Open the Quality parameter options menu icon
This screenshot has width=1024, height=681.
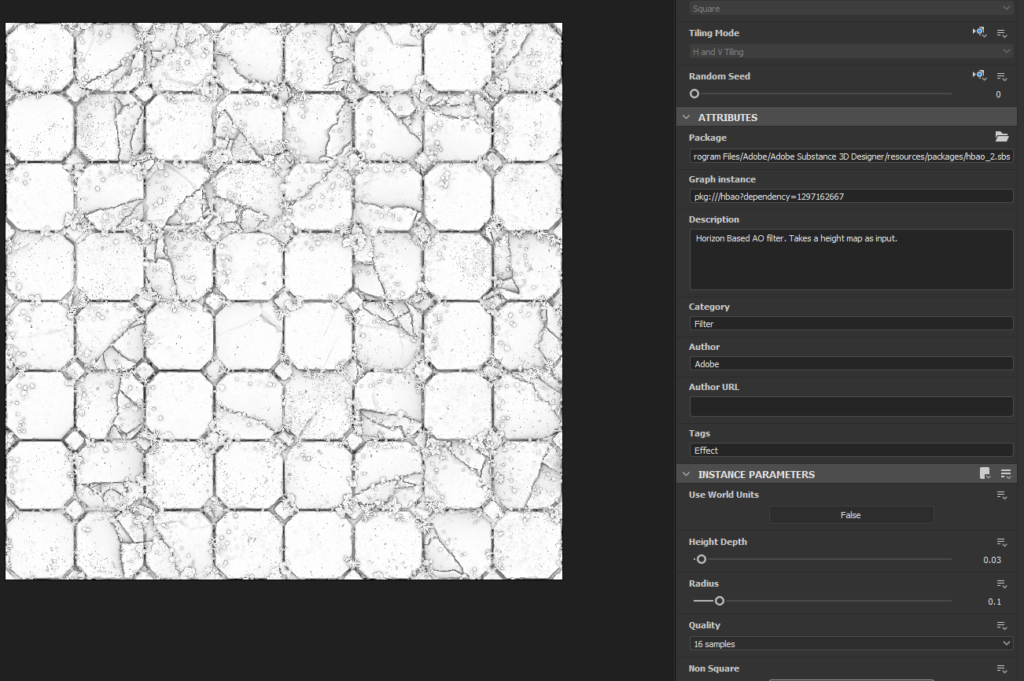pyautogui.click(x=1002, y=626)
